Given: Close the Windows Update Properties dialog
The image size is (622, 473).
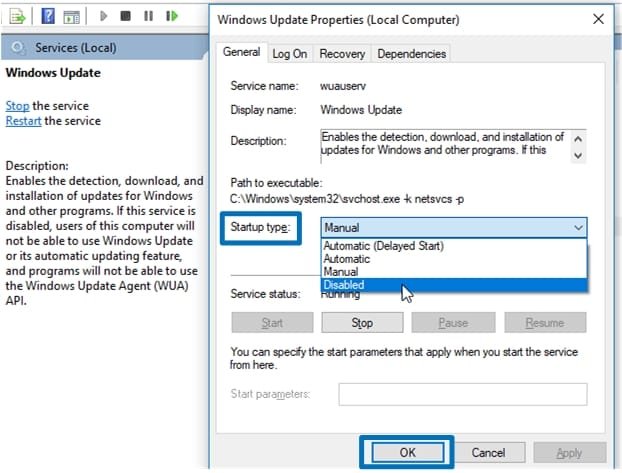Looking at the screenshot, I should (x=598, y=19).
